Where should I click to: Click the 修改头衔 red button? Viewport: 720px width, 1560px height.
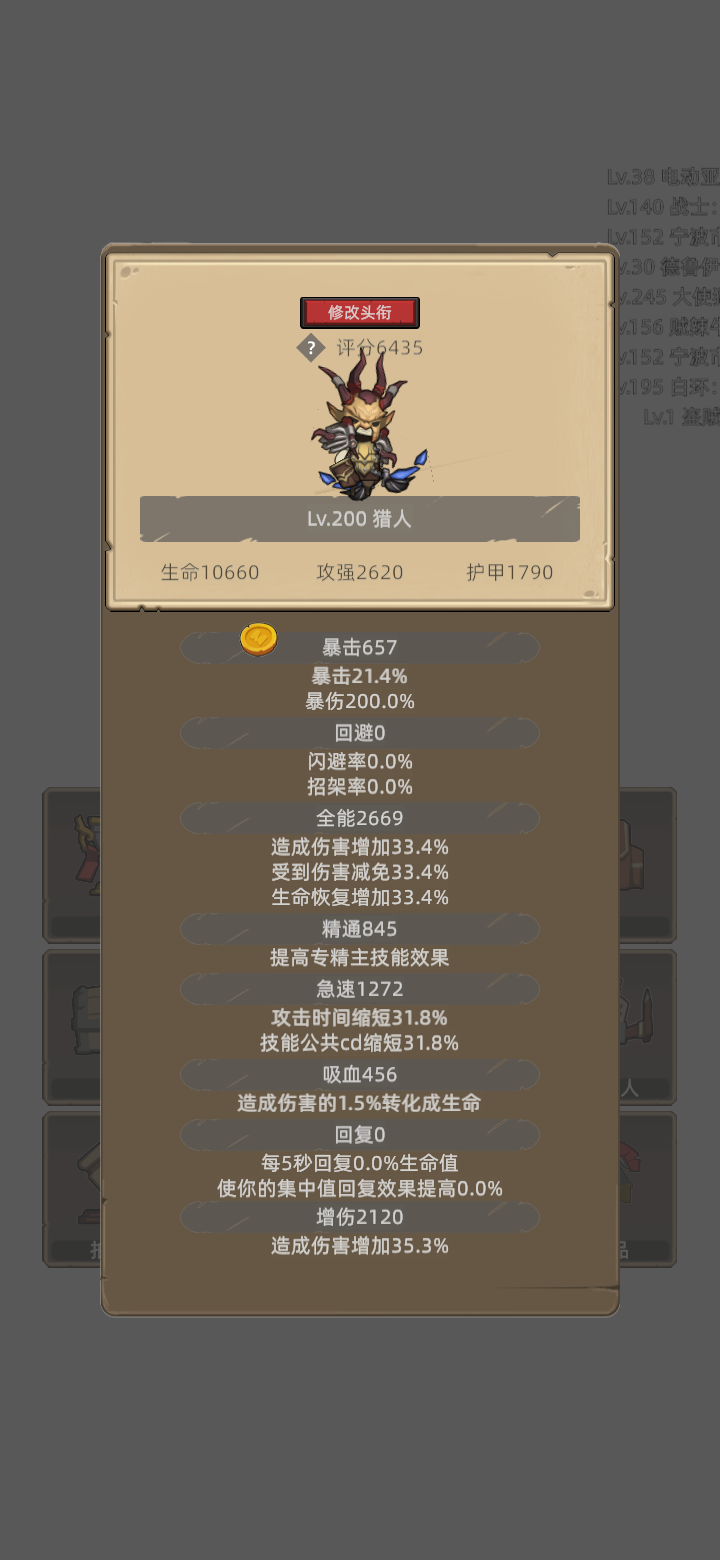(359, 312)
